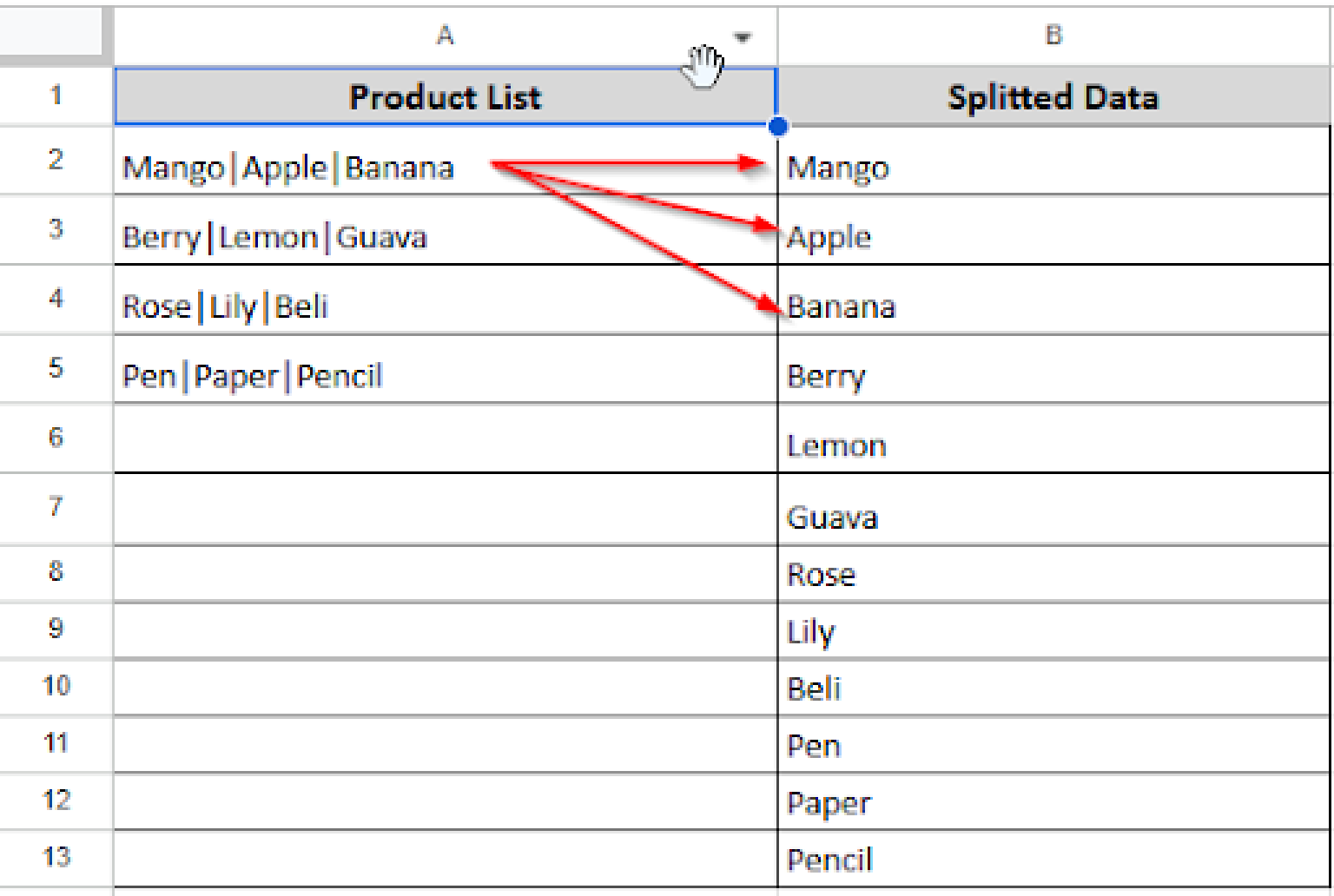Select the column A header
Image resolution: width=1334 pixels, height=896 pixels.
(446, 36)
